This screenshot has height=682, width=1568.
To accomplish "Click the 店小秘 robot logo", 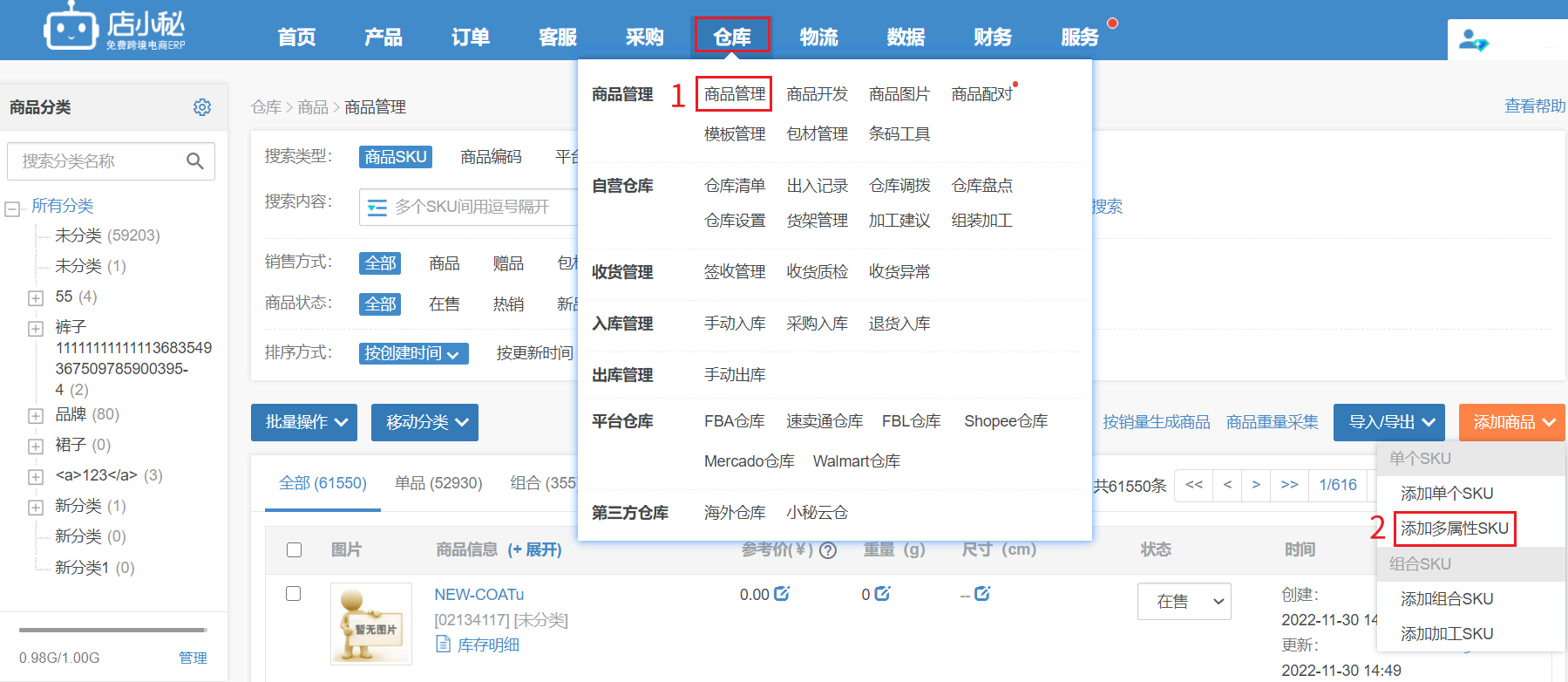I will pos(71,28).
